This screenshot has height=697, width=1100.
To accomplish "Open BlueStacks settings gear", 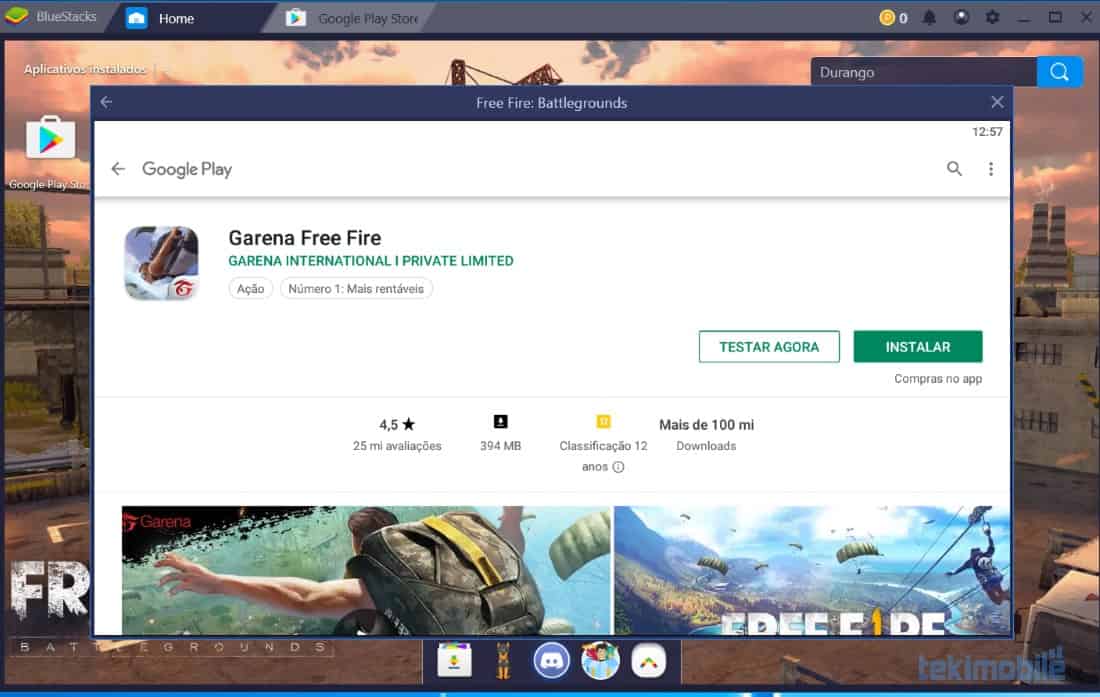I will pos(992,18).
